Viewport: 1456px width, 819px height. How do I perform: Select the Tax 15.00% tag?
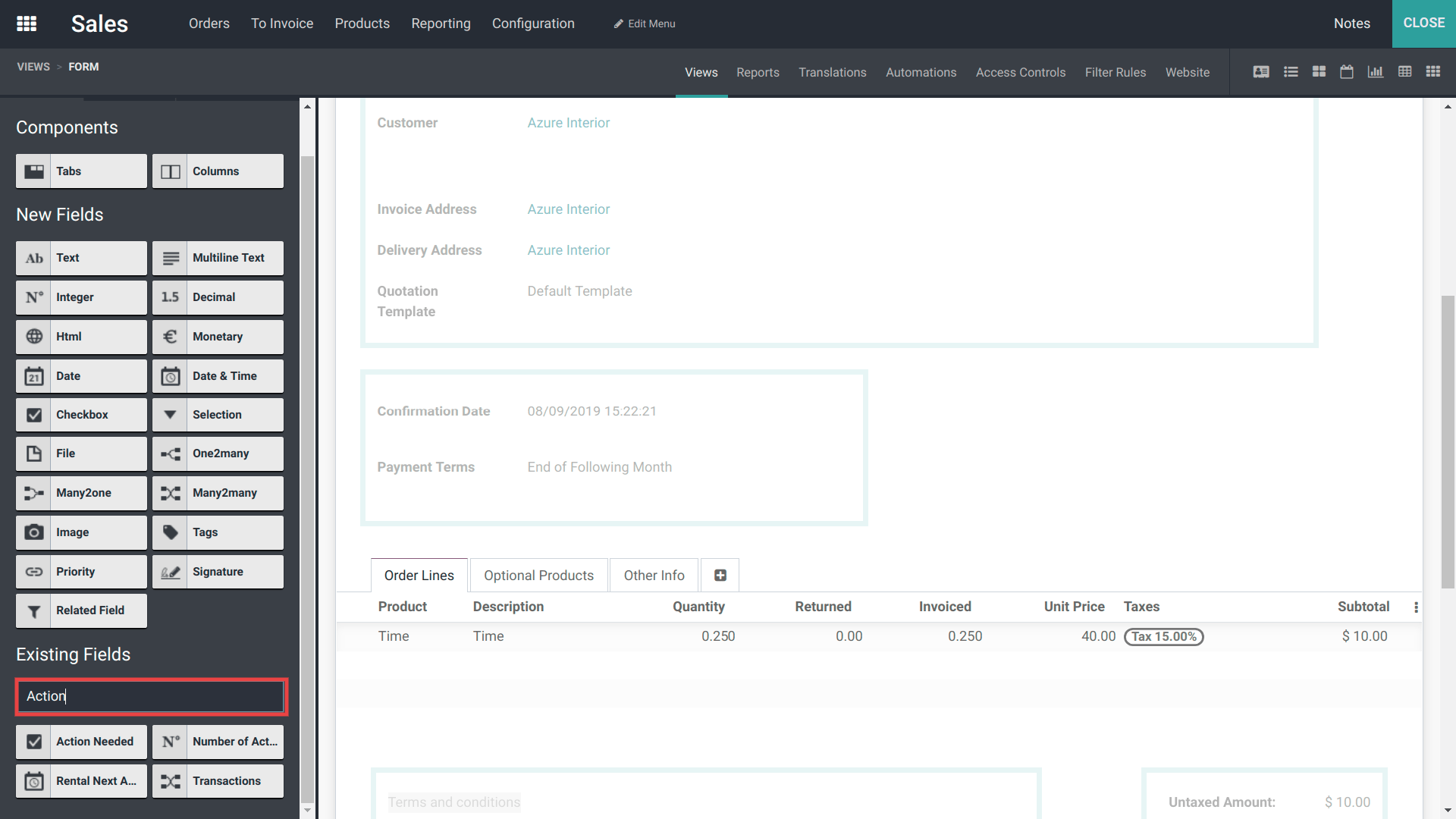click(x=1164, y=637)
